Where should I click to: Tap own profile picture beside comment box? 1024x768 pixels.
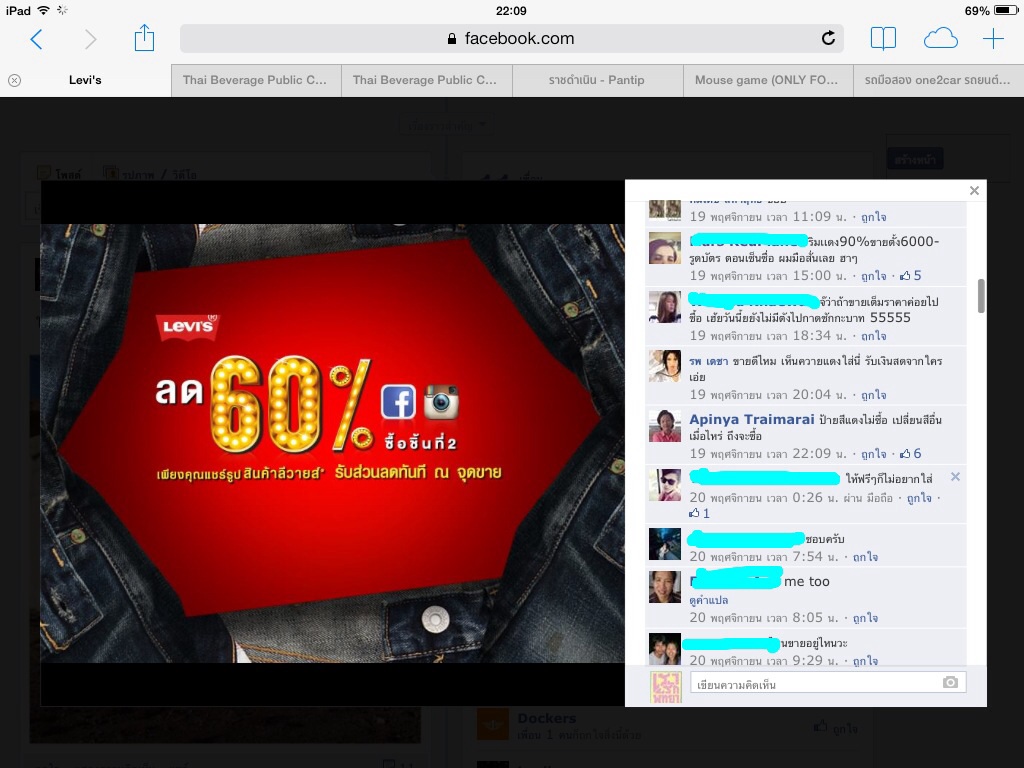click(666, 688)
